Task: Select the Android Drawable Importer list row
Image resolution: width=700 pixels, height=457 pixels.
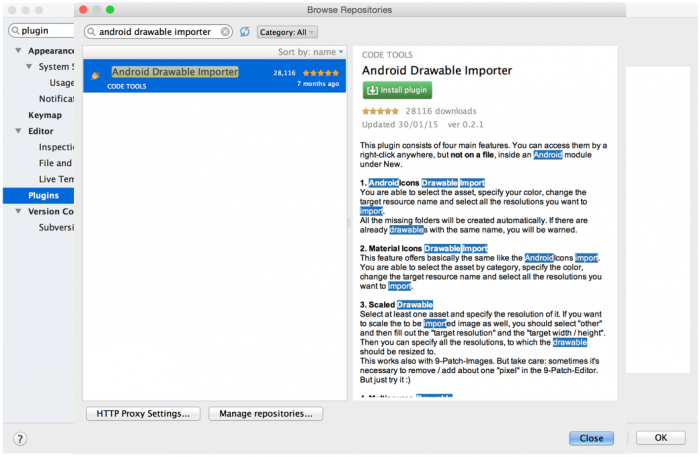Action: pos(215,76)
